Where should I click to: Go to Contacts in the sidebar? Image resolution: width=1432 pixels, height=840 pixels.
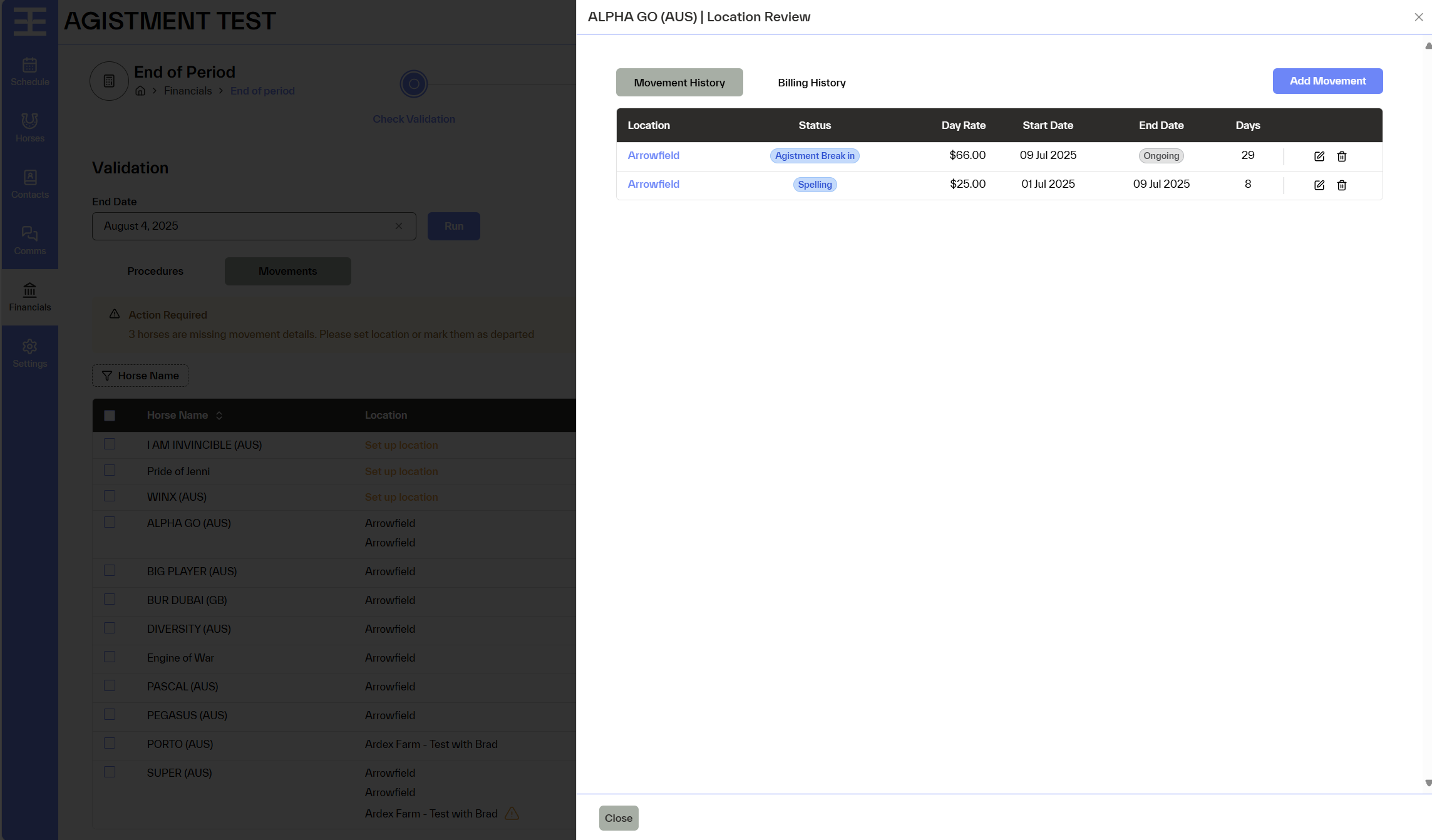[29, 184]
